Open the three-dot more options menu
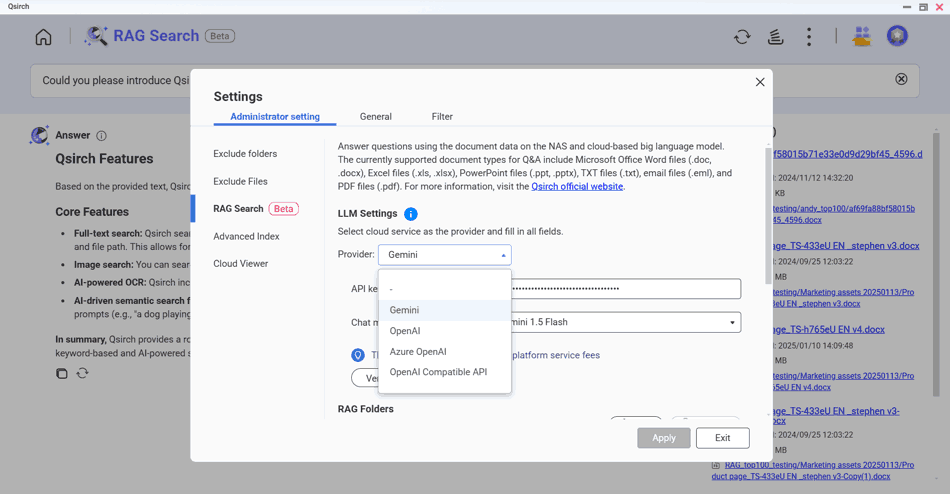 (809, 37)
